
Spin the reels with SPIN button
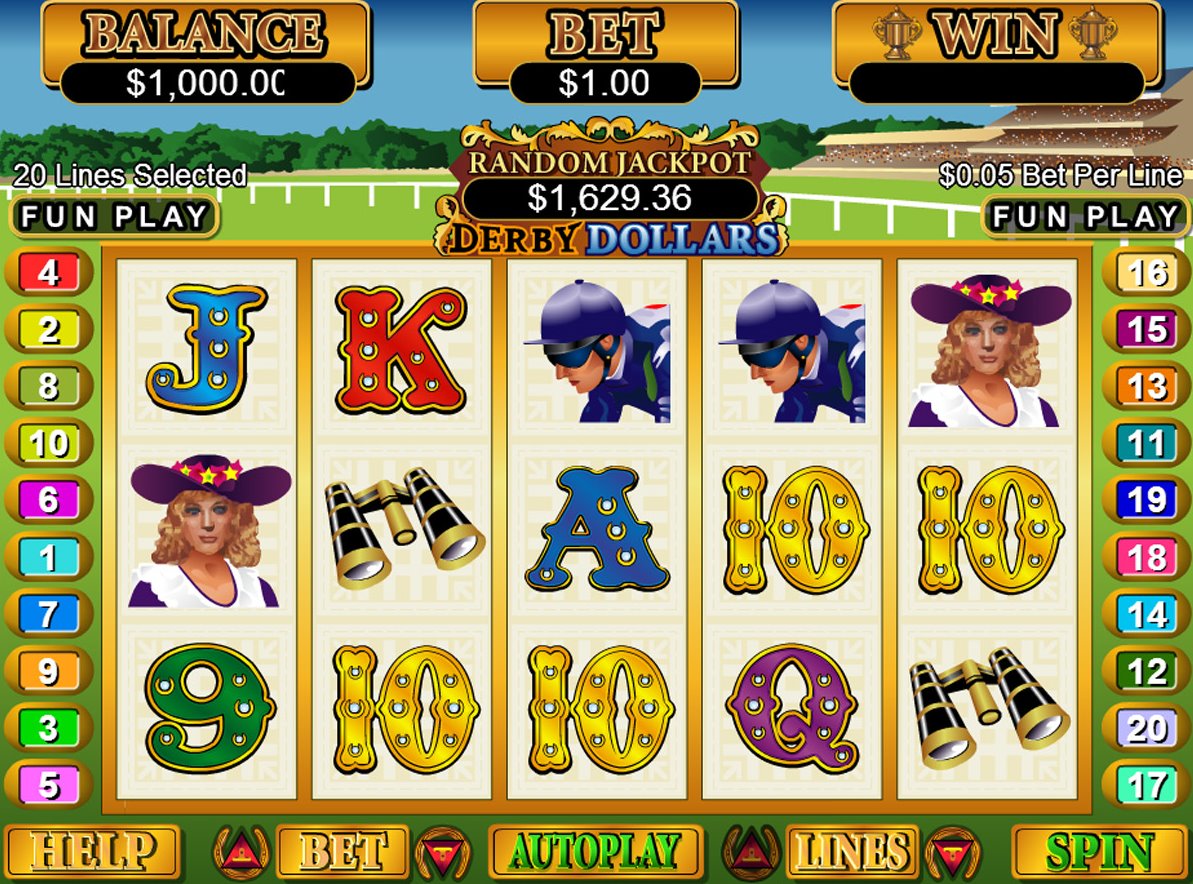1097,851
